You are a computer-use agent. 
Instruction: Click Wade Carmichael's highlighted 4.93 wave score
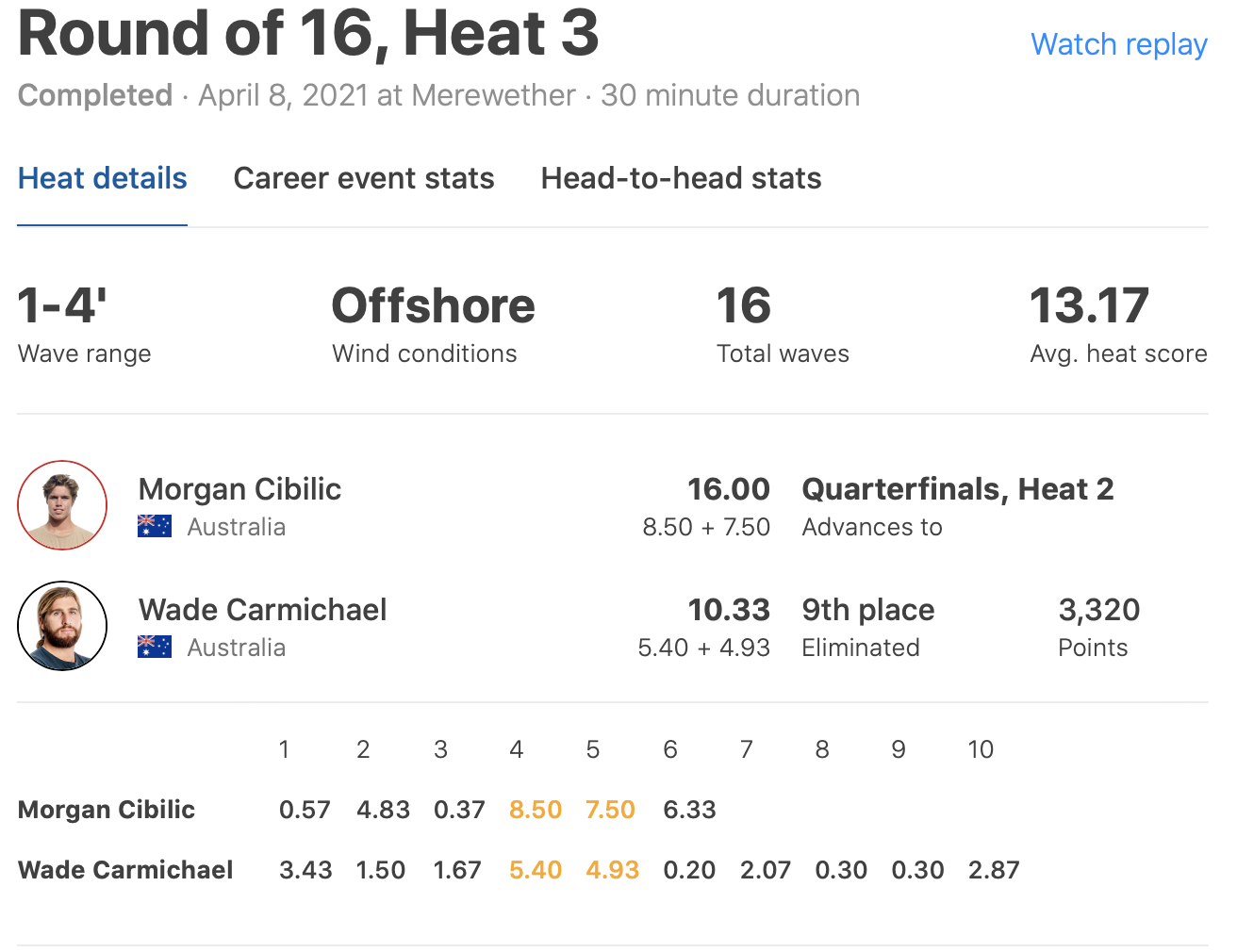pos(612,870)
